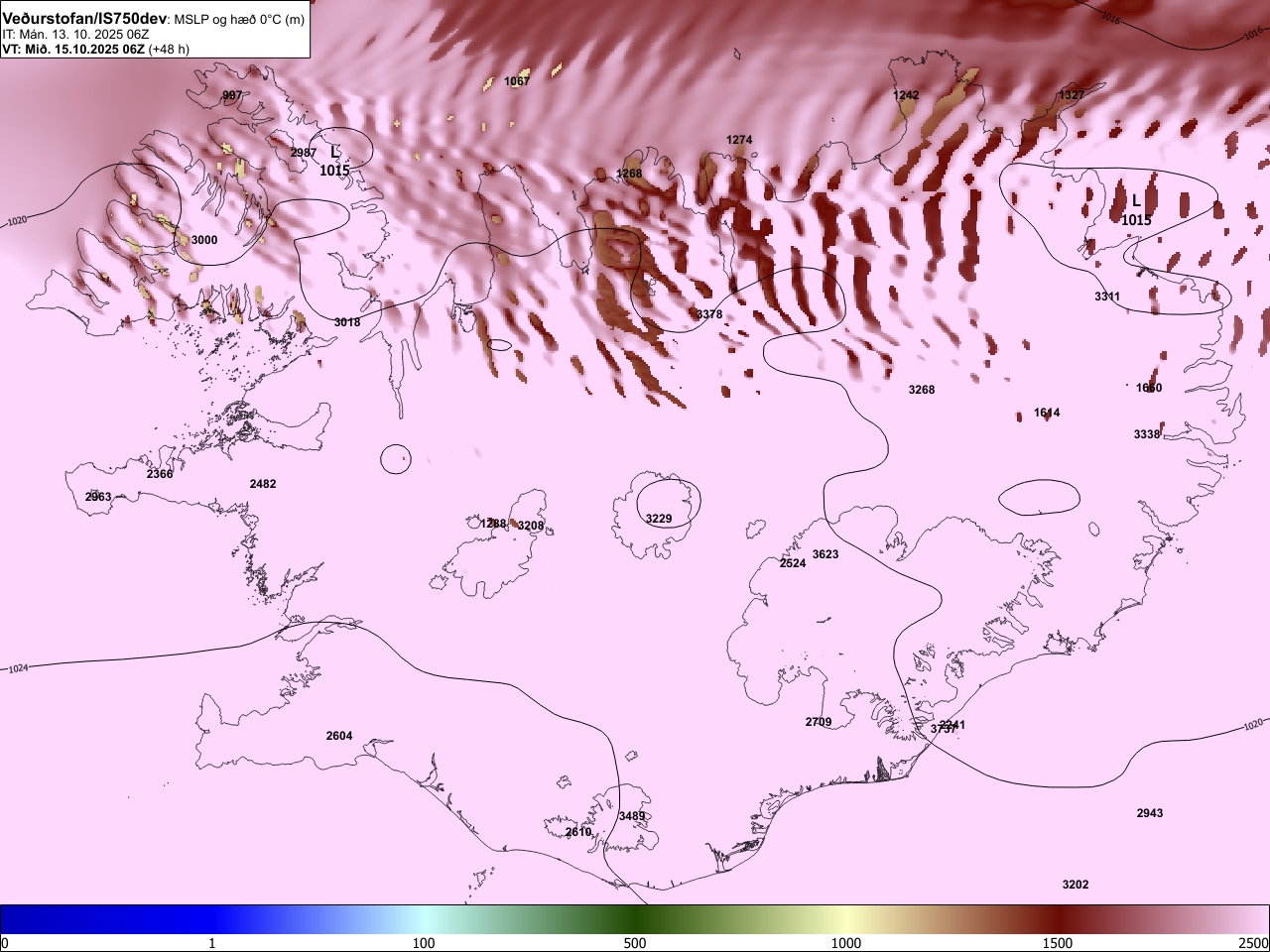Screen dimensions: 1270x952
Task: Click the height value '1268'
Action: click(x=629, y=174)
